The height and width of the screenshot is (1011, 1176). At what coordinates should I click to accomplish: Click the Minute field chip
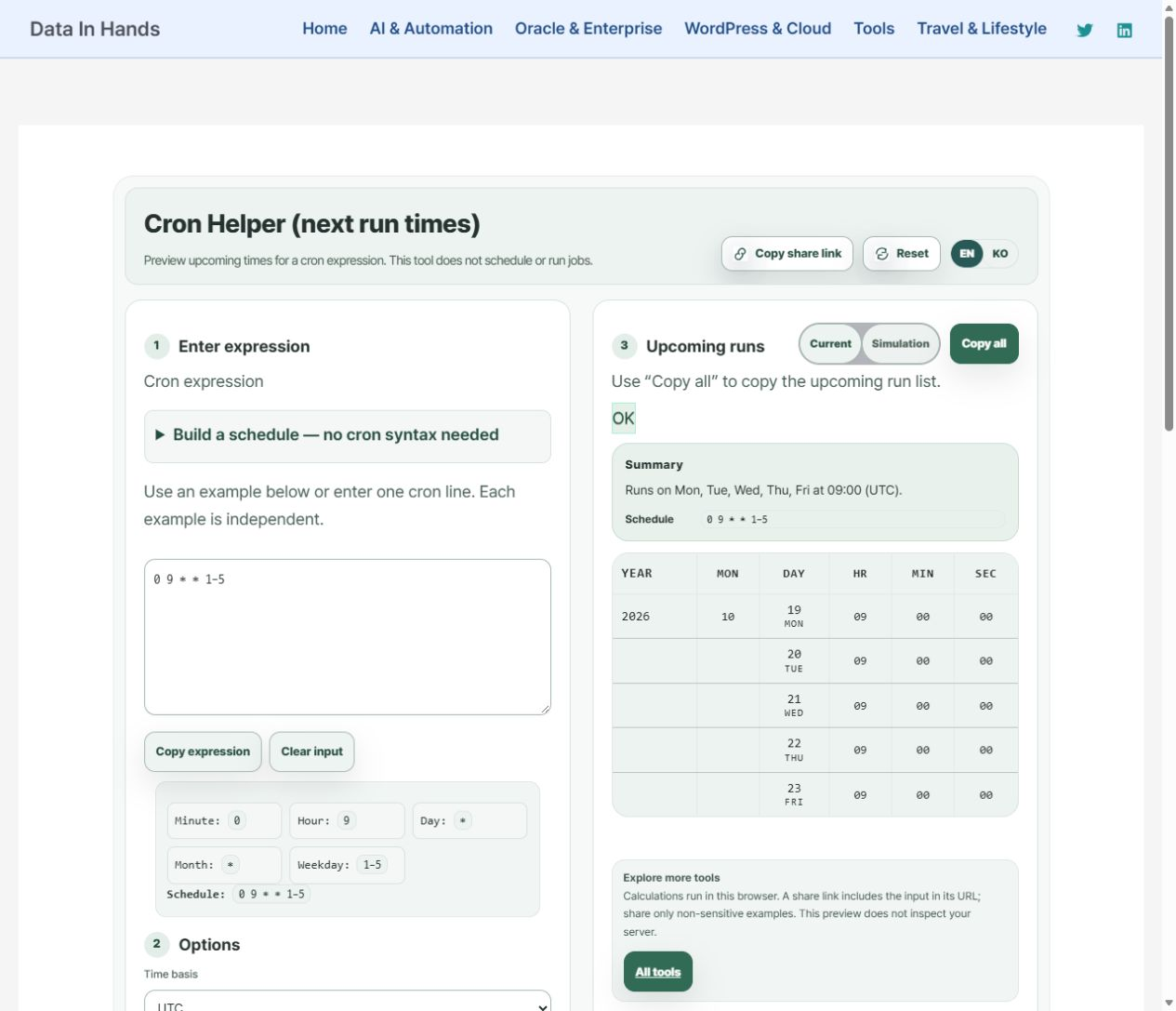click(224, 820)
